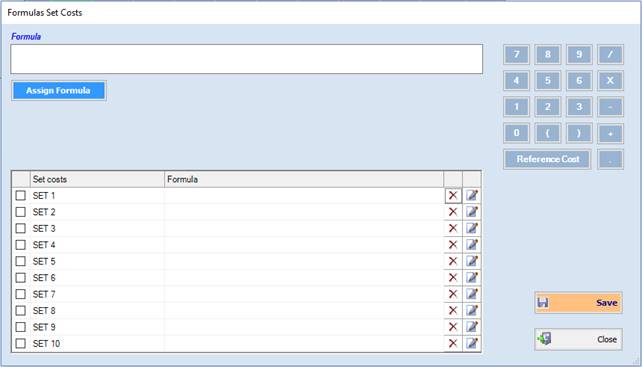This screenshot has width=642, height=367.
Task: Edit the formula of SET 9
Action: pyautogui.click(x=472, y=326)
